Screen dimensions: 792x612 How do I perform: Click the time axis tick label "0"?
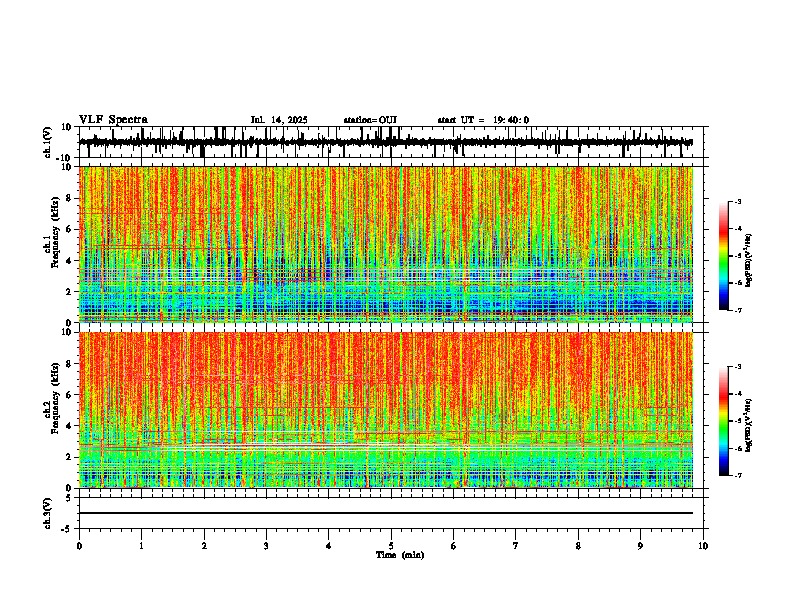click(x=79, y=546)
